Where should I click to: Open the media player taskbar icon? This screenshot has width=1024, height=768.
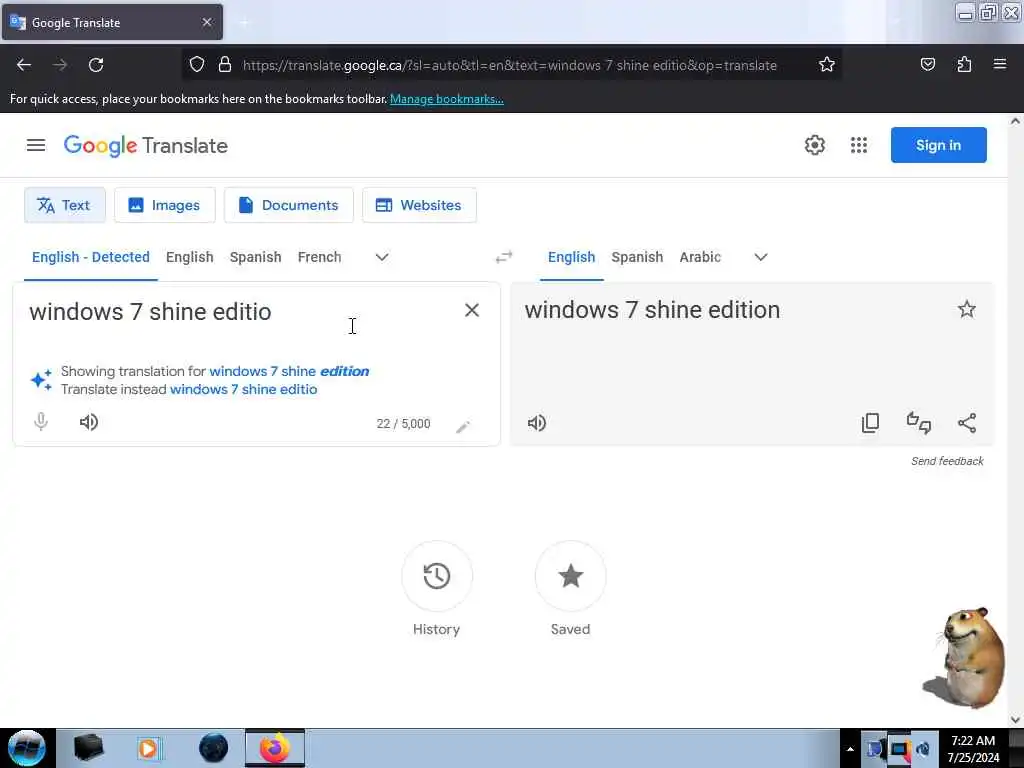tap(149, 748)
